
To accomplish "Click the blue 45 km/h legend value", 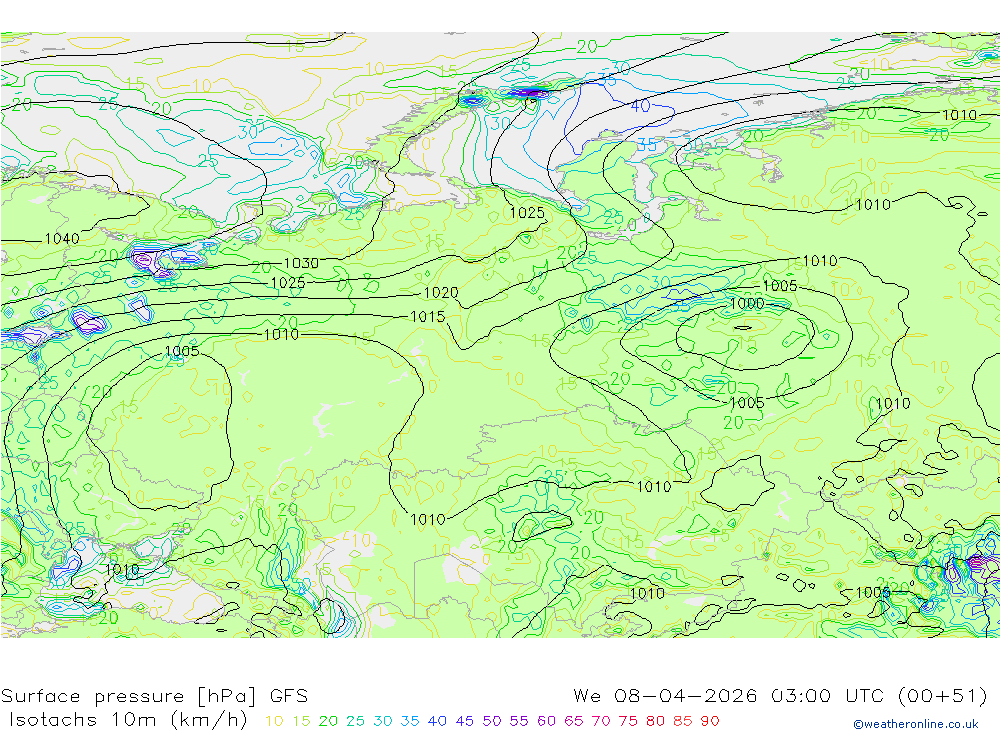I will coord(464,721).
